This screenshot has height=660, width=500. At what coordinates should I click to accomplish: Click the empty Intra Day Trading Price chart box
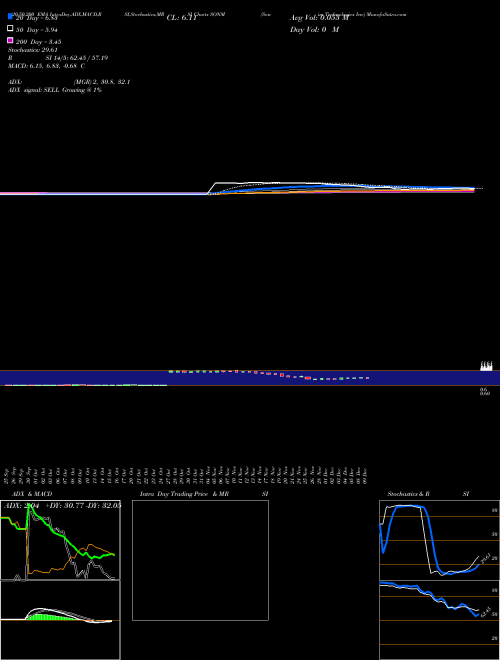coord(200,560)
